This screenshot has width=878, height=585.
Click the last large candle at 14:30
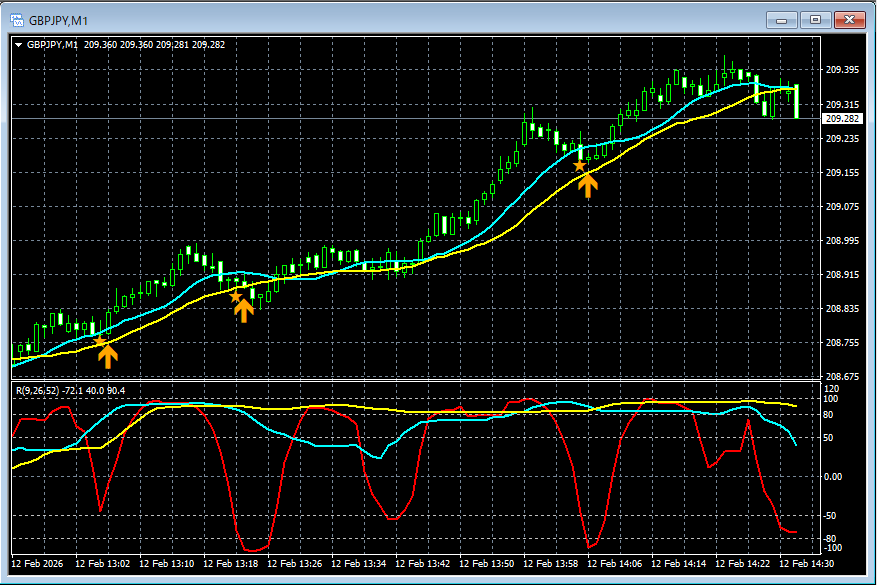(796, 101)
